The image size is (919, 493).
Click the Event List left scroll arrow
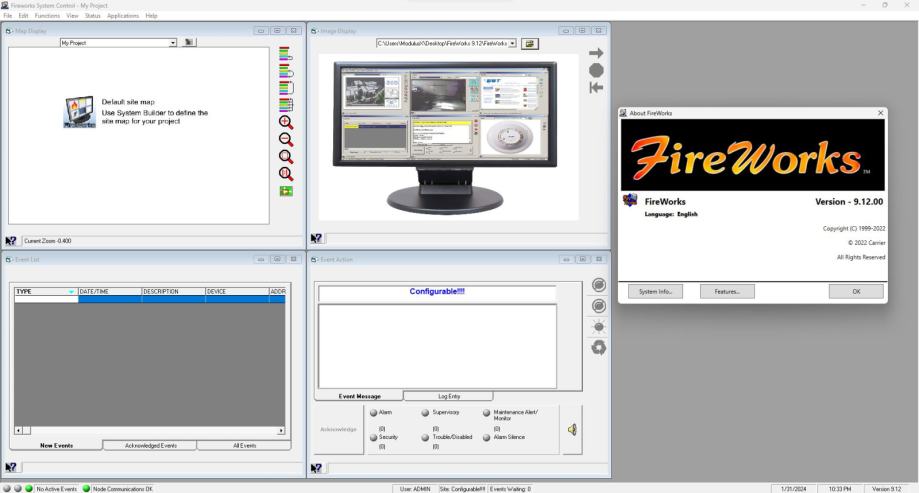[19, 430]
